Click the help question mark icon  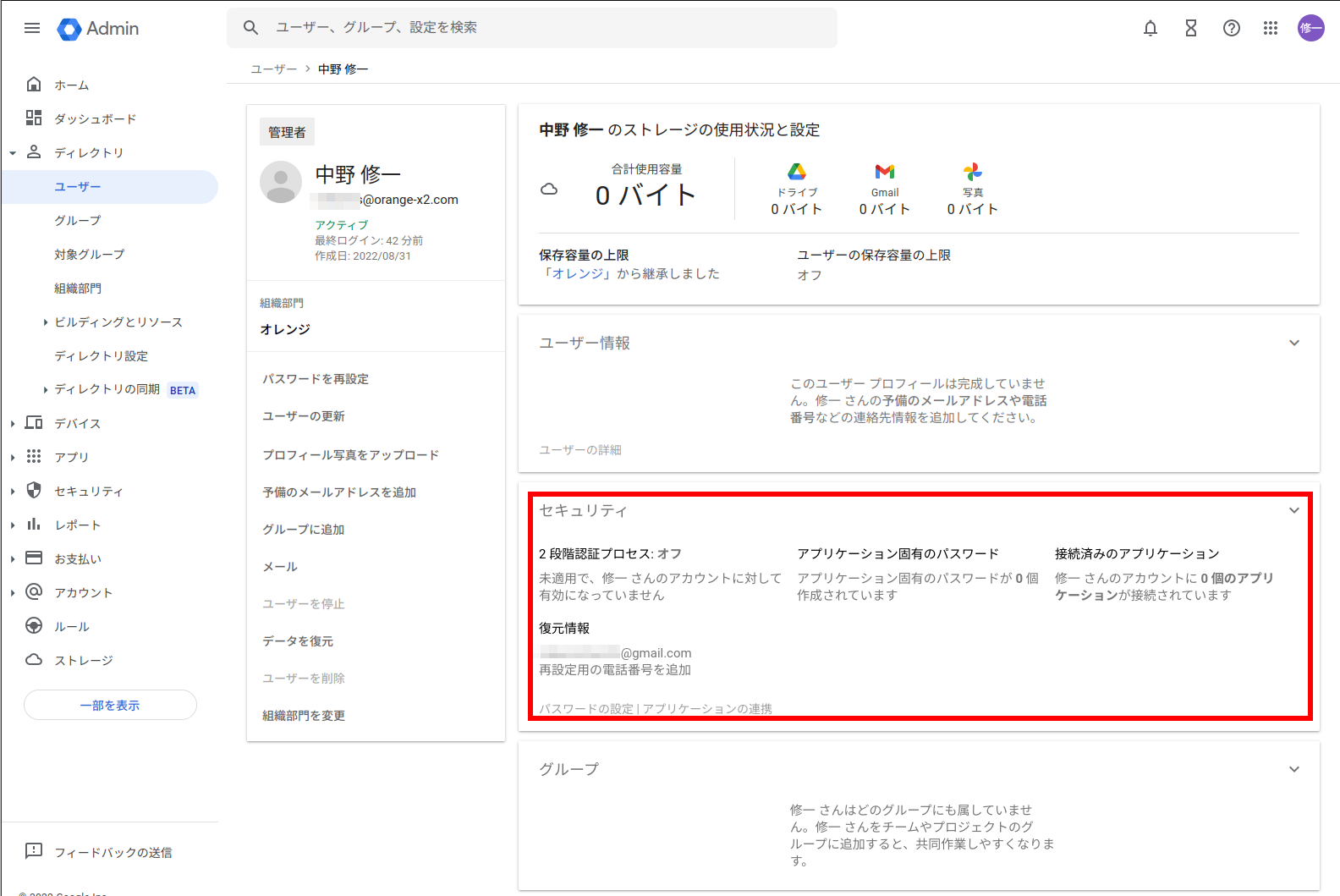point(1232,28)
